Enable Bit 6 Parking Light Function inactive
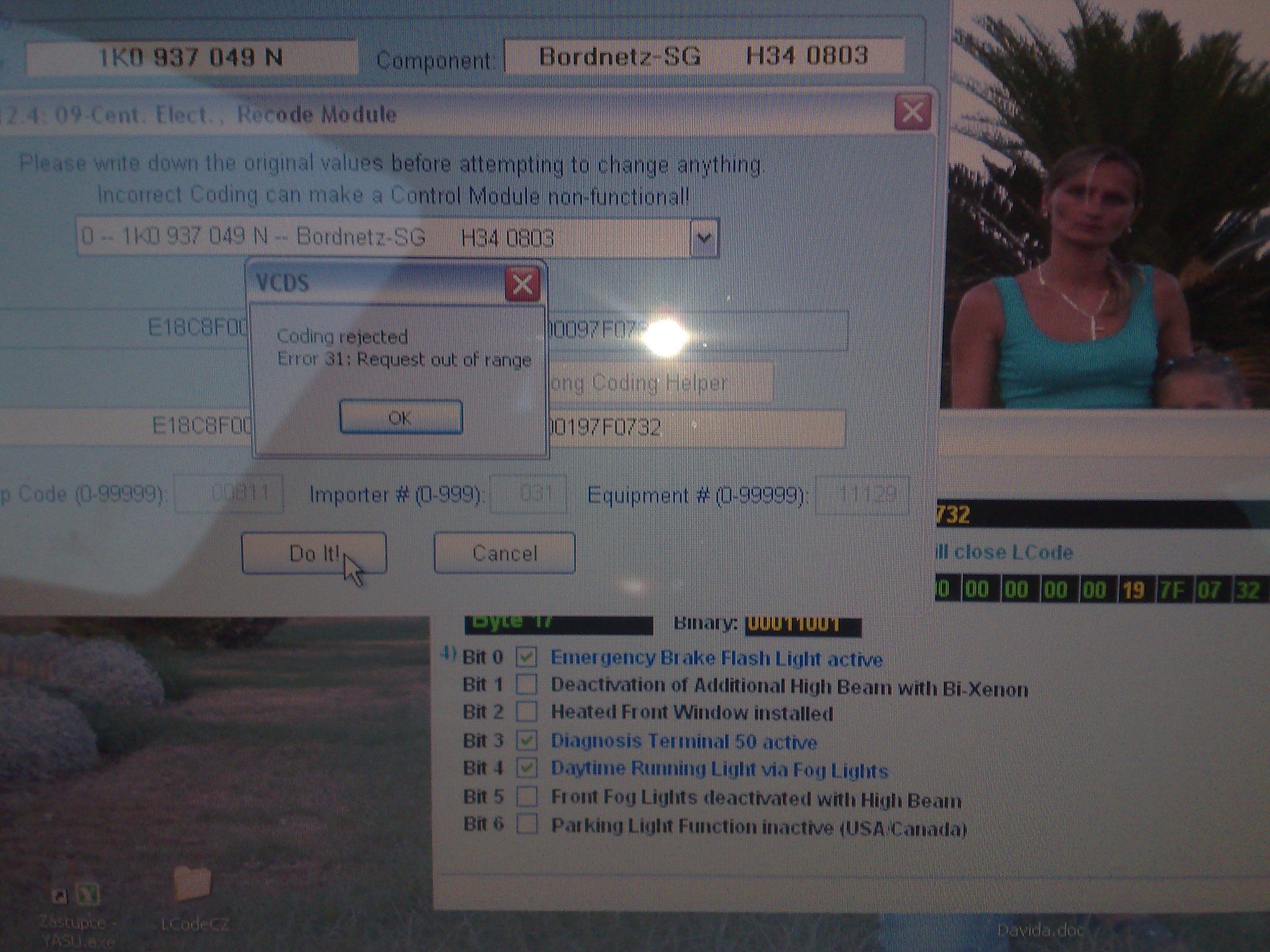This screenshot has height=952, width=1270. (x=527, y=825)
